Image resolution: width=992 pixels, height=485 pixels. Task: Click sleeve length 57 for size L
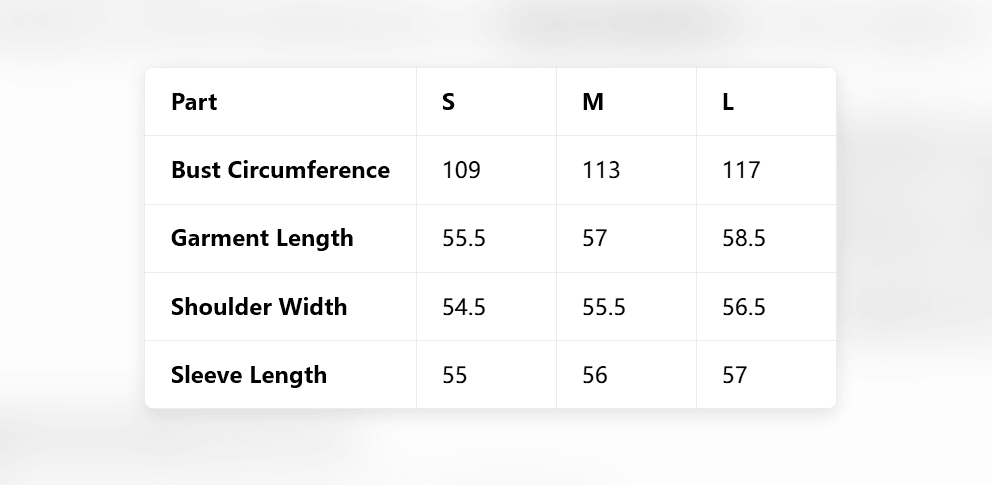click(734, 375)
